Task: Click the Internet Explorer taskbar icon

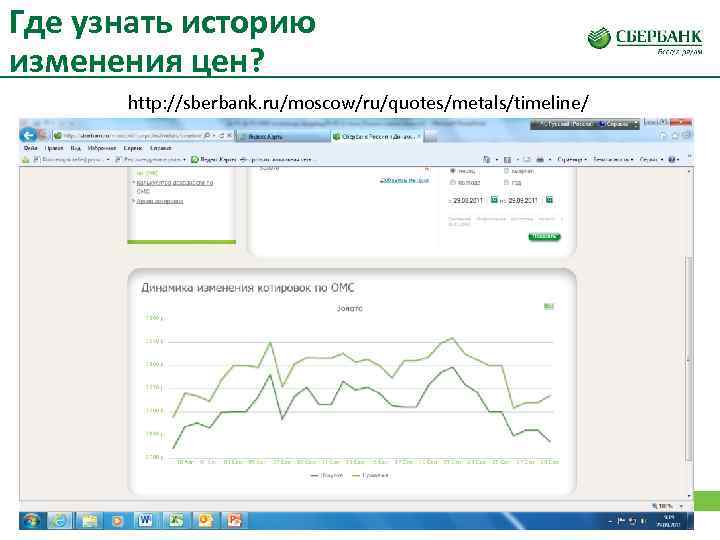Action: 60,521
